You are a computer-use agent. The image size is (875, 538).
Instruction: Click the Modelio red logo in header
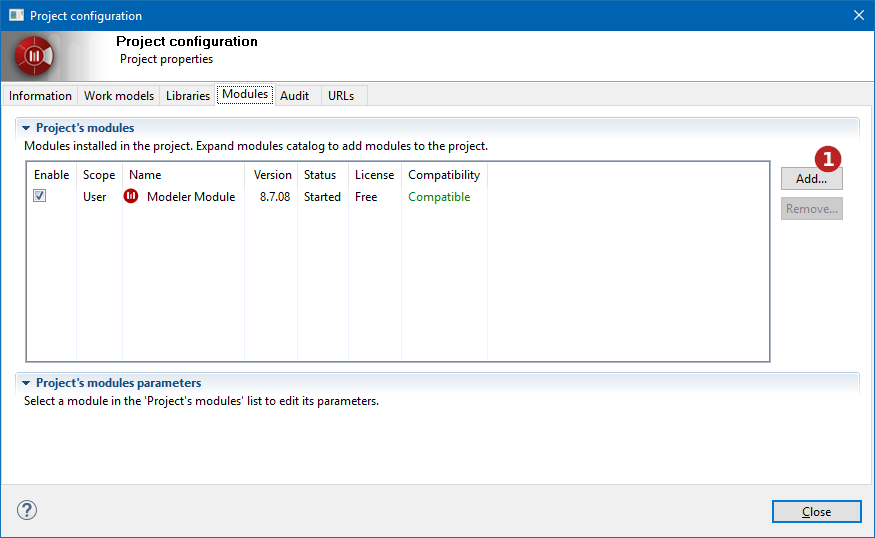34,56
